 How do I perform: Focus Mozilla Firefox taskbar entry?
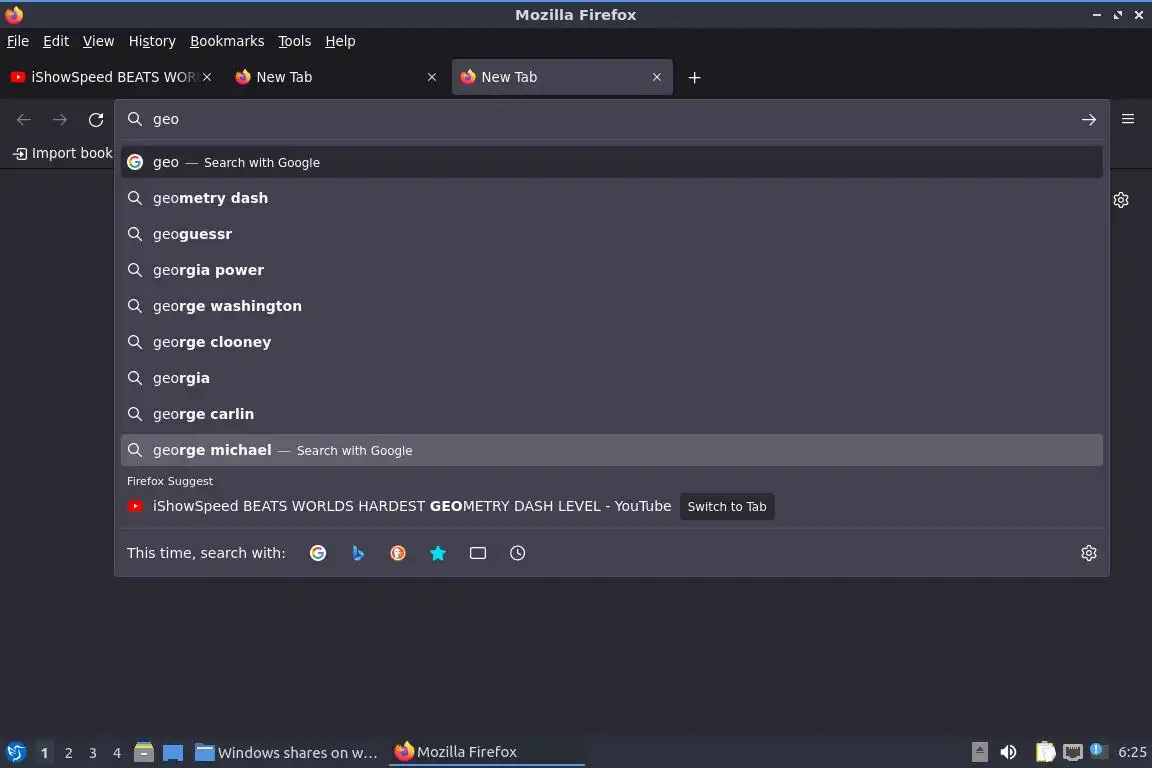486,752
